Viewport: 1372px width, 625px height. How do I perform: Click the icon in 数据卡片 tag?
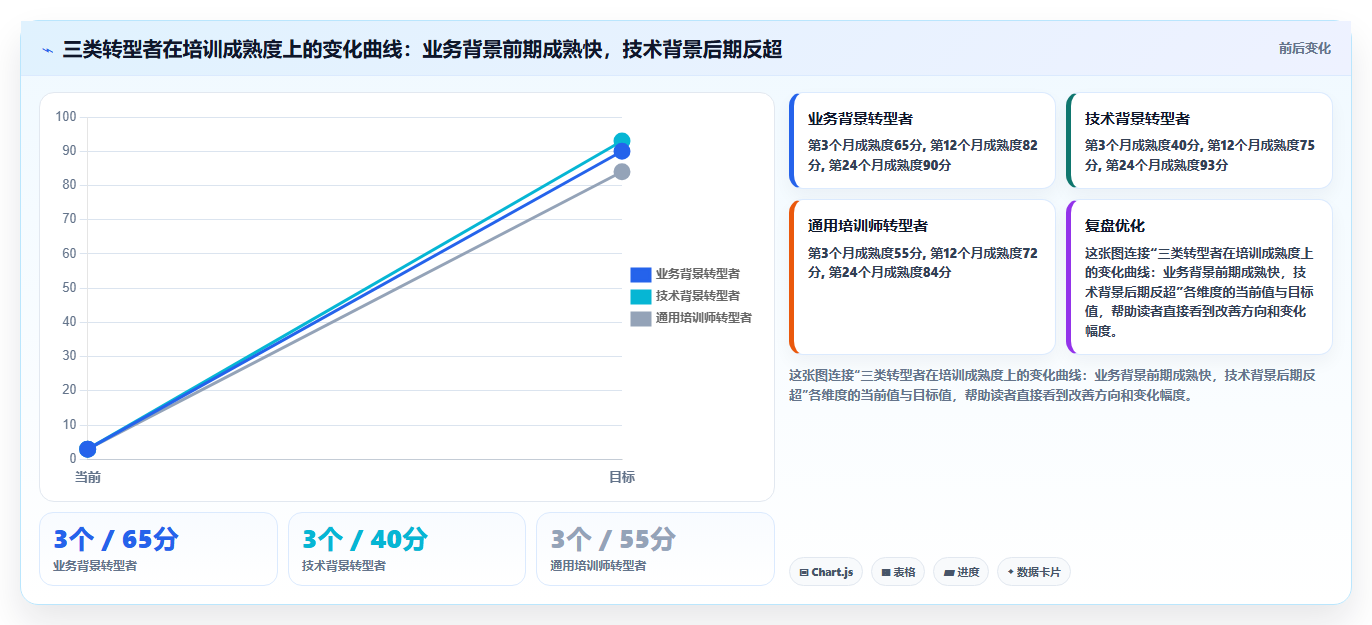coord(1011,572)
